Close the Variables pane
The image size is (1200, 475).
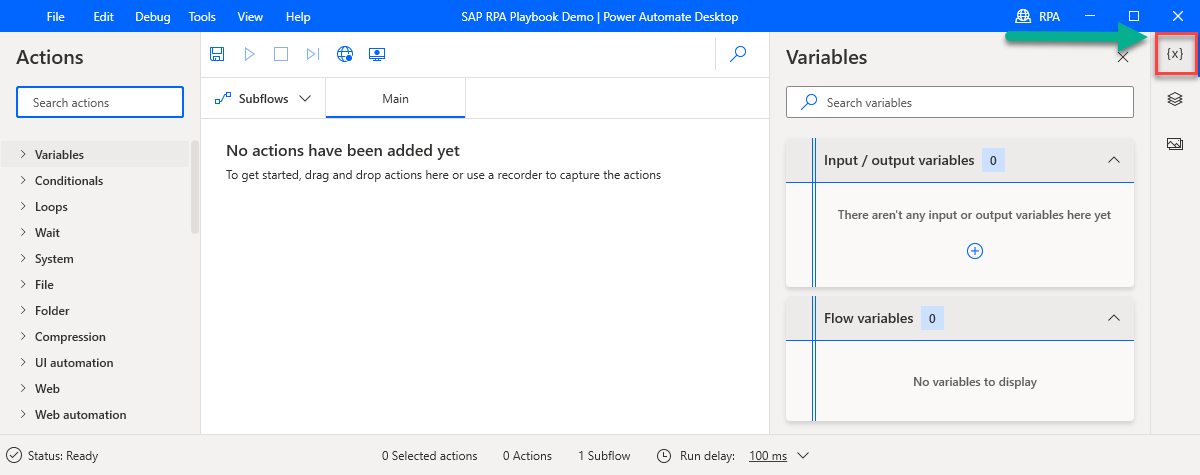click(1123, 57)
